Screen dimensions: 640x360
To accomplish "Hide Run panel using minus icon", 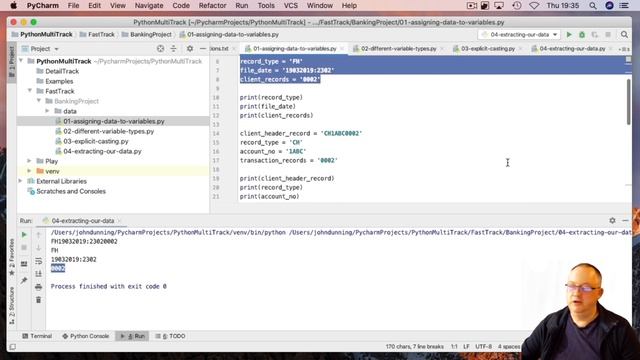I will tap(625, 220).
